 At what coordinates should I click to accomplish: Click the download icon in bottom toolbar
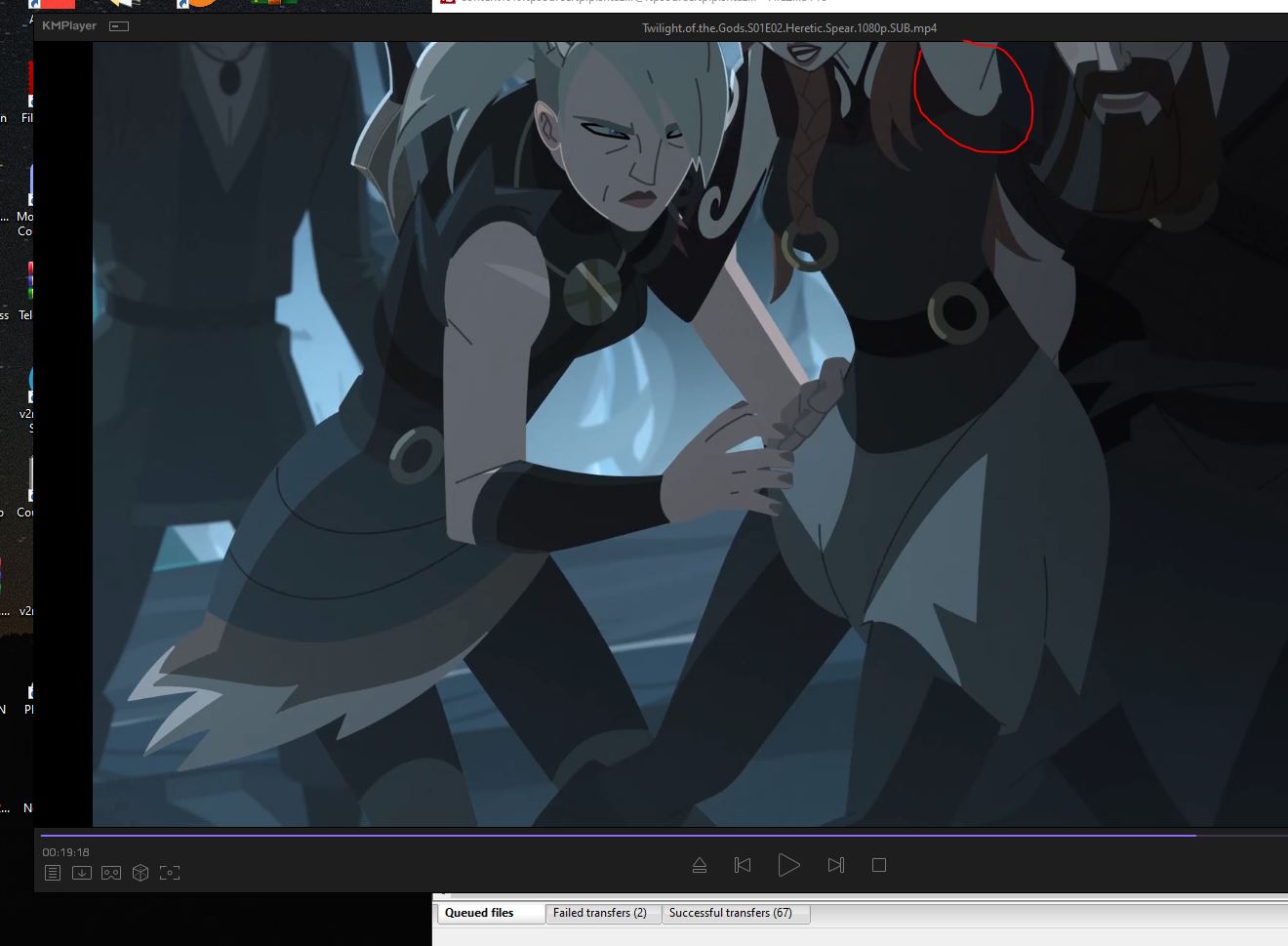tap(82, 873)
